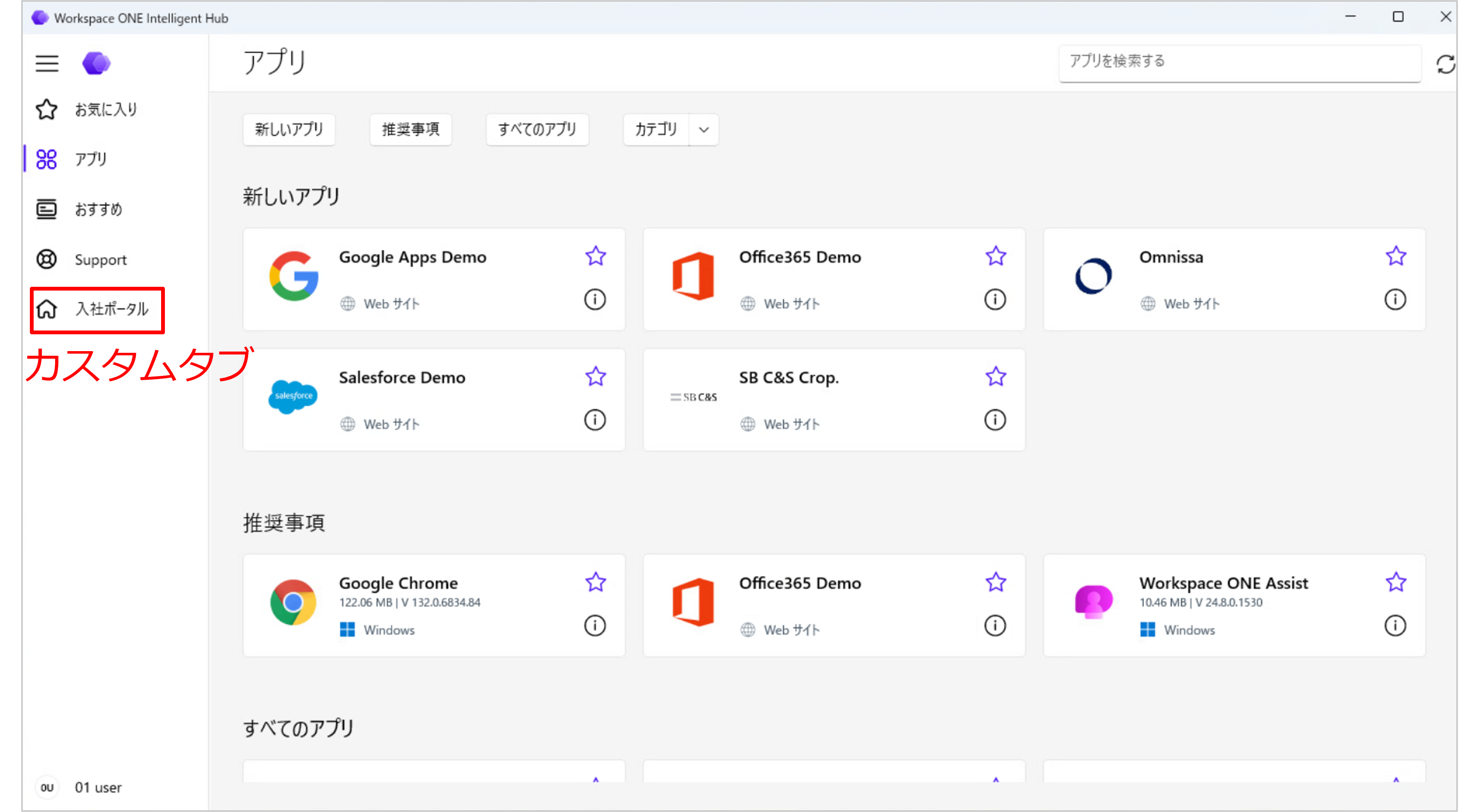Click Salesforce Demo app title
Viewport: 1458px width, 812px height.
pyautogui.click(x=402, y=378)
